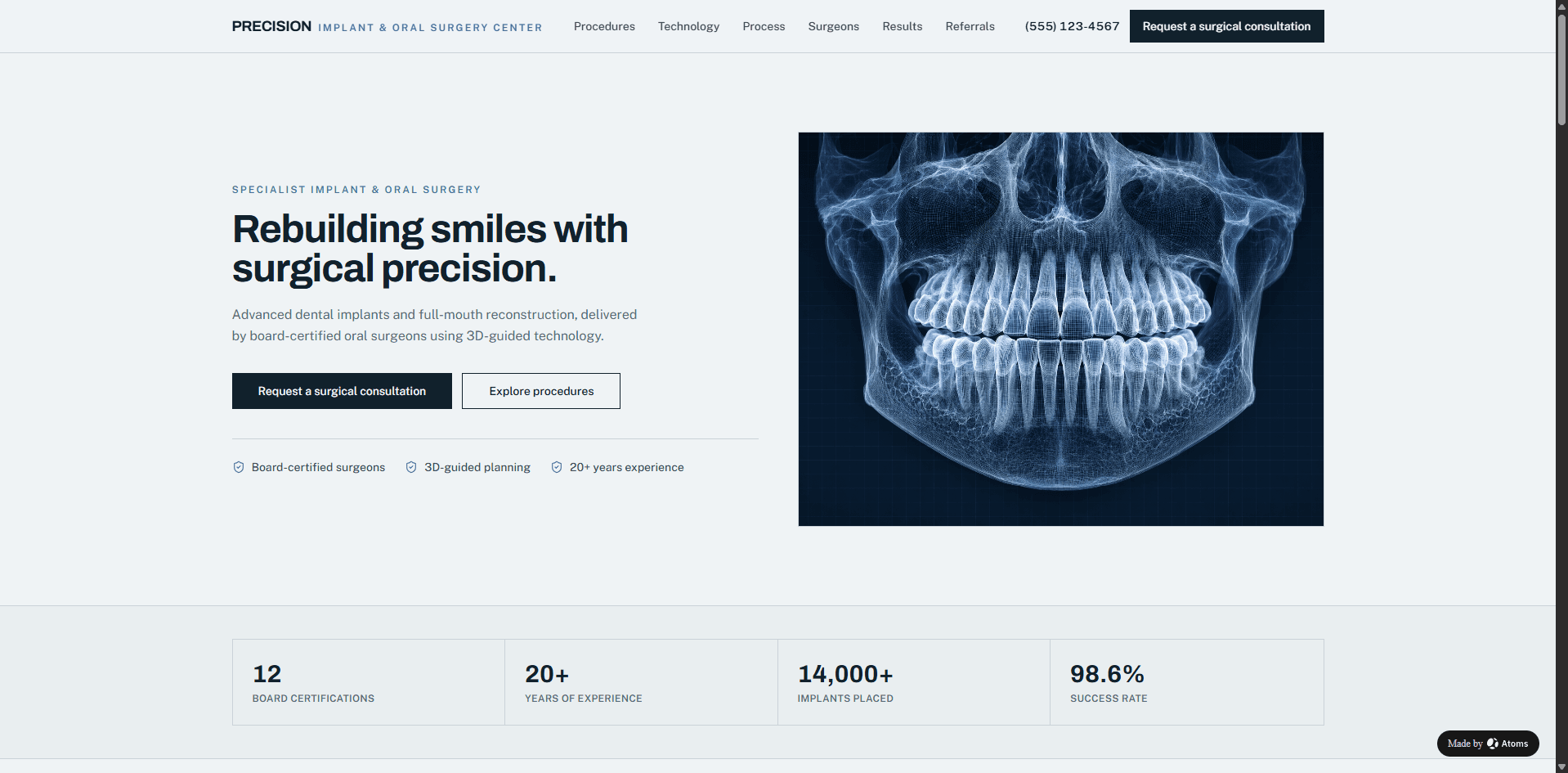Viewport: 1568px width, 773px height.
Task: Click the Board-certified surgeons text
Action: coord(318,467)
